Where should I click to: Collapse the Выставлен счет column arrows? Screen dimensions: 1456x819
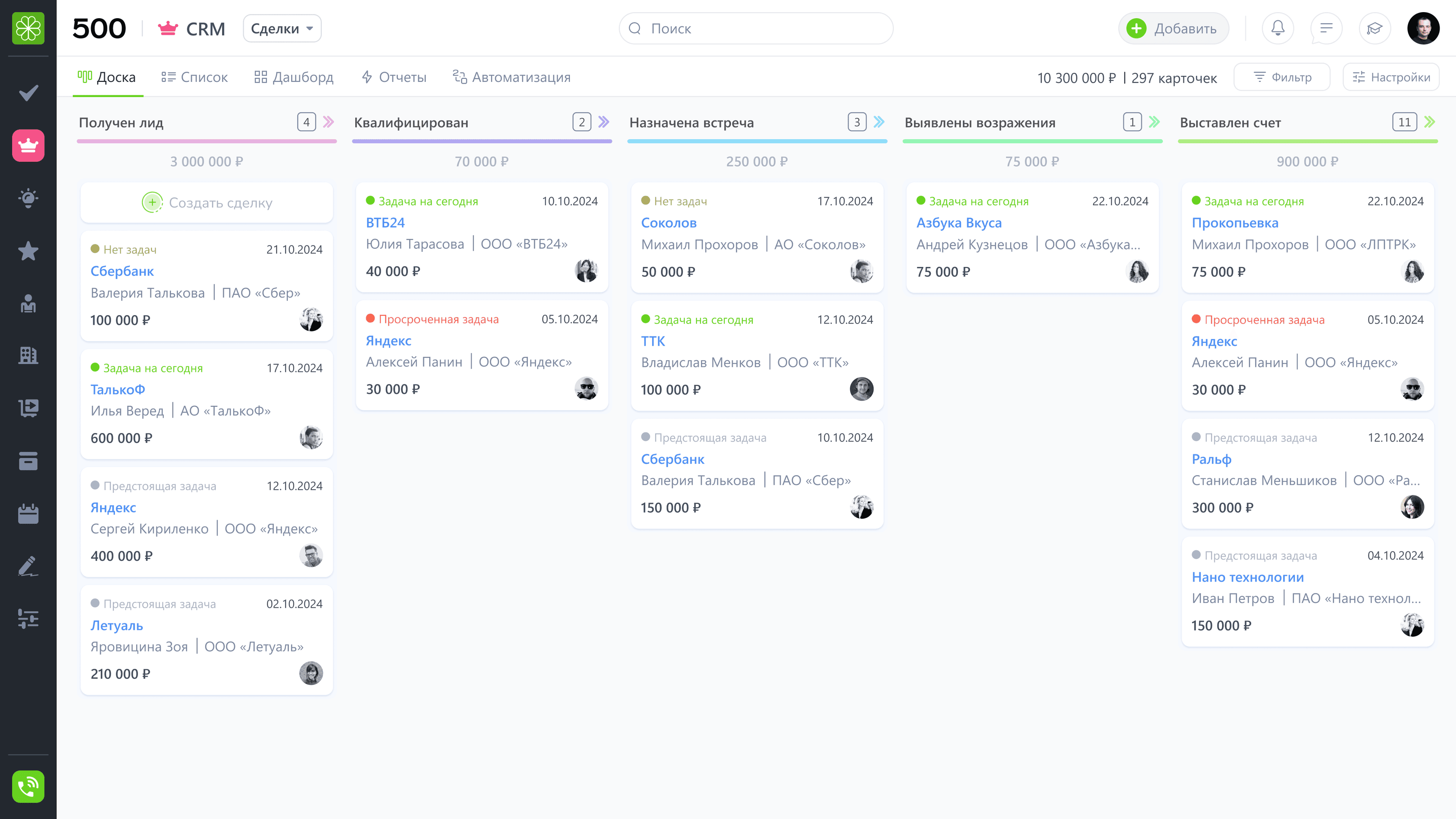[1429, 122]
